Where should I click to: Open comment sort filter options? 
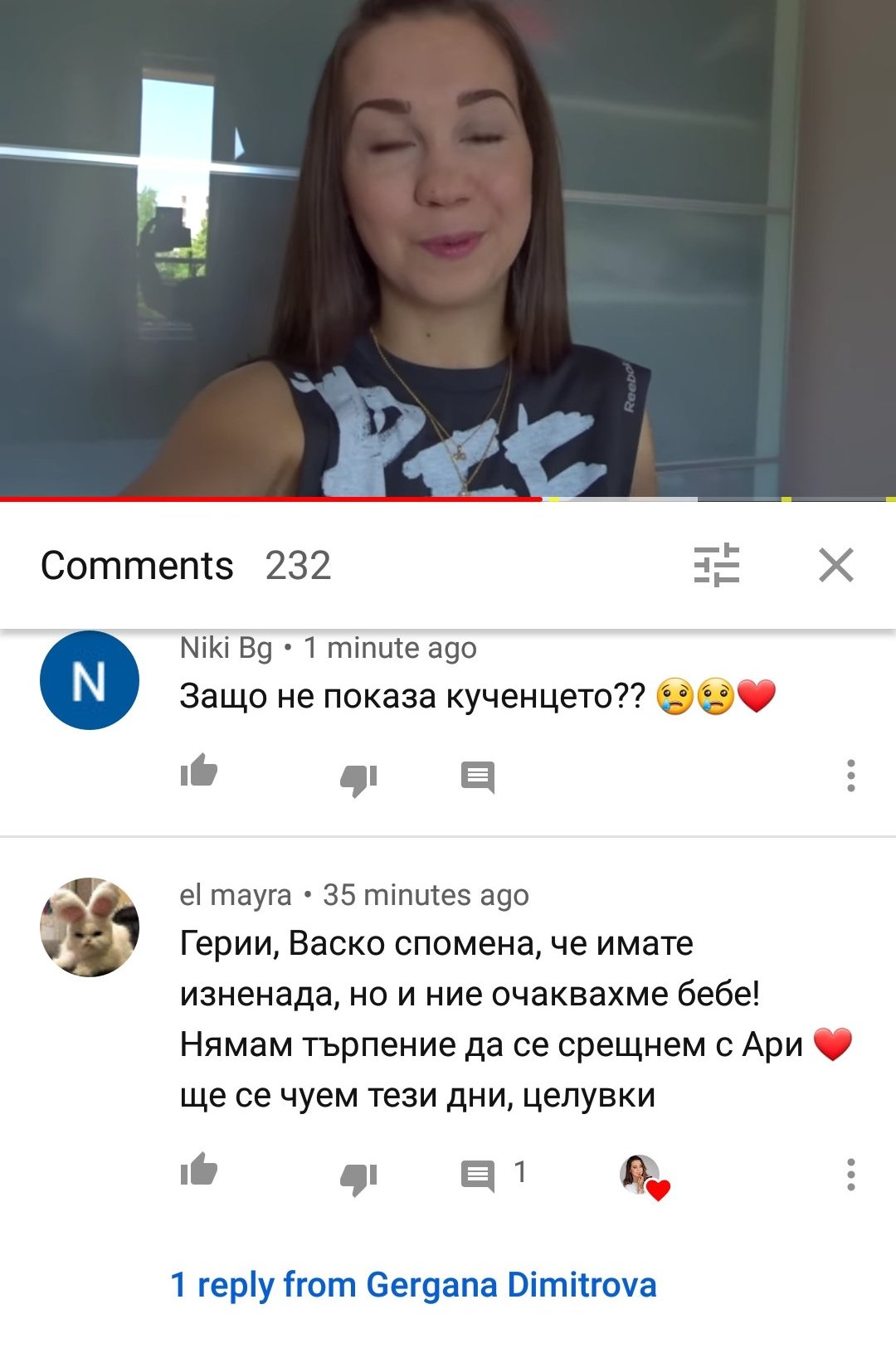716,565
